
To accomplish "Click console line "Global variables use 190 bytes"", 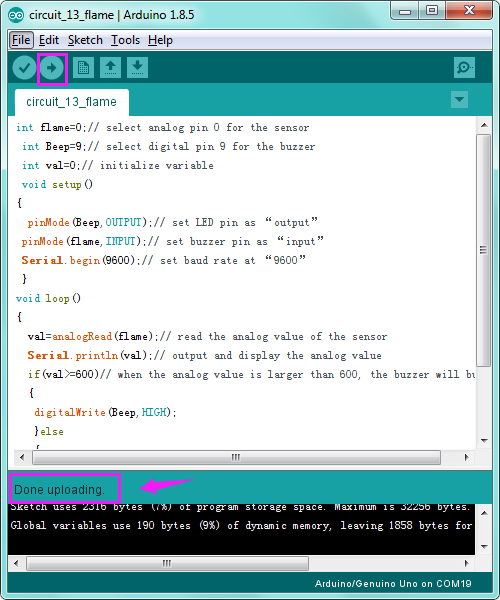I will pos(241,525).
